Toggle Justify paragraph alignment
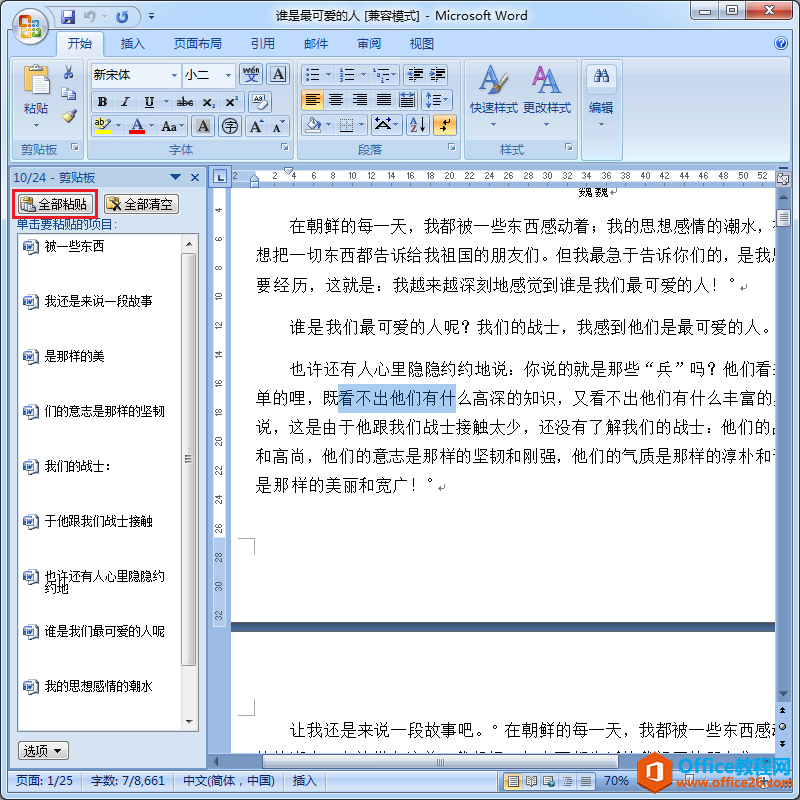 click(383, 100)
